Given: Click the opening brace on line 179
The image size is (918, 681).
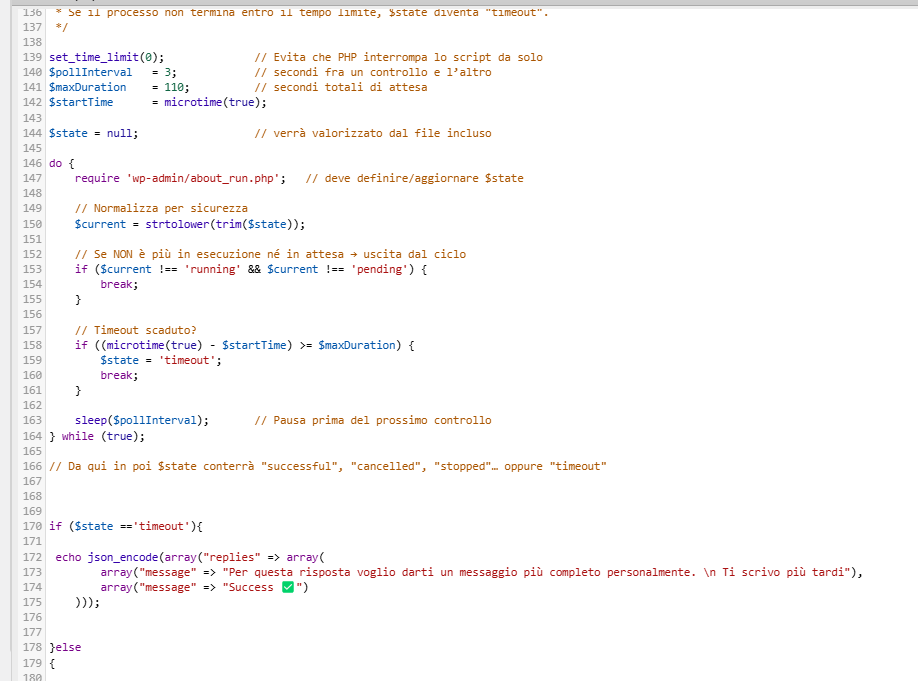Looking at the screenshot, I should (52, 663).
